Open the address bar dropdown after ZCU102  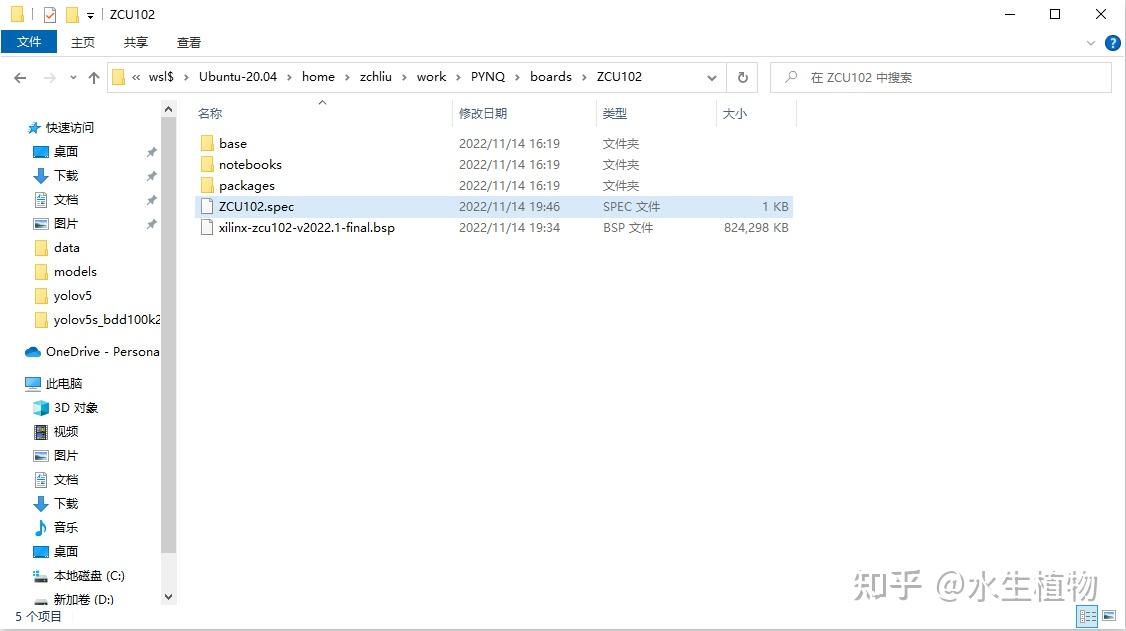(711, 76)
